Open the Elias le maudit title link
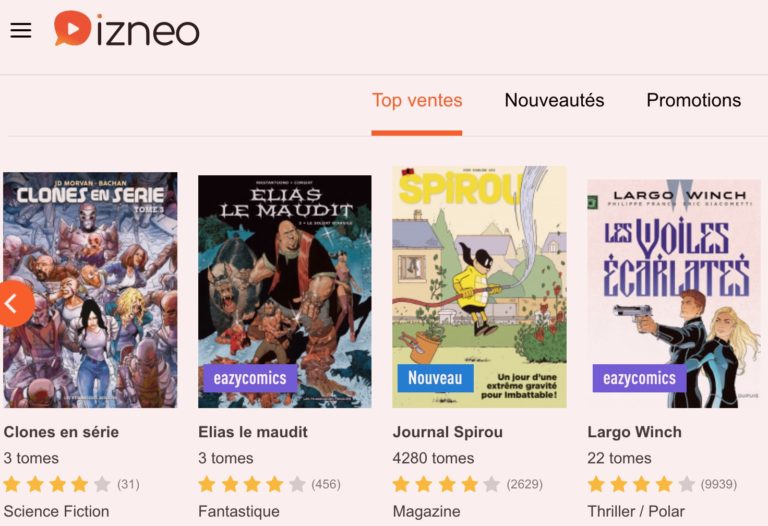Viewport: 768px width, 526px height. click(253, 432)
